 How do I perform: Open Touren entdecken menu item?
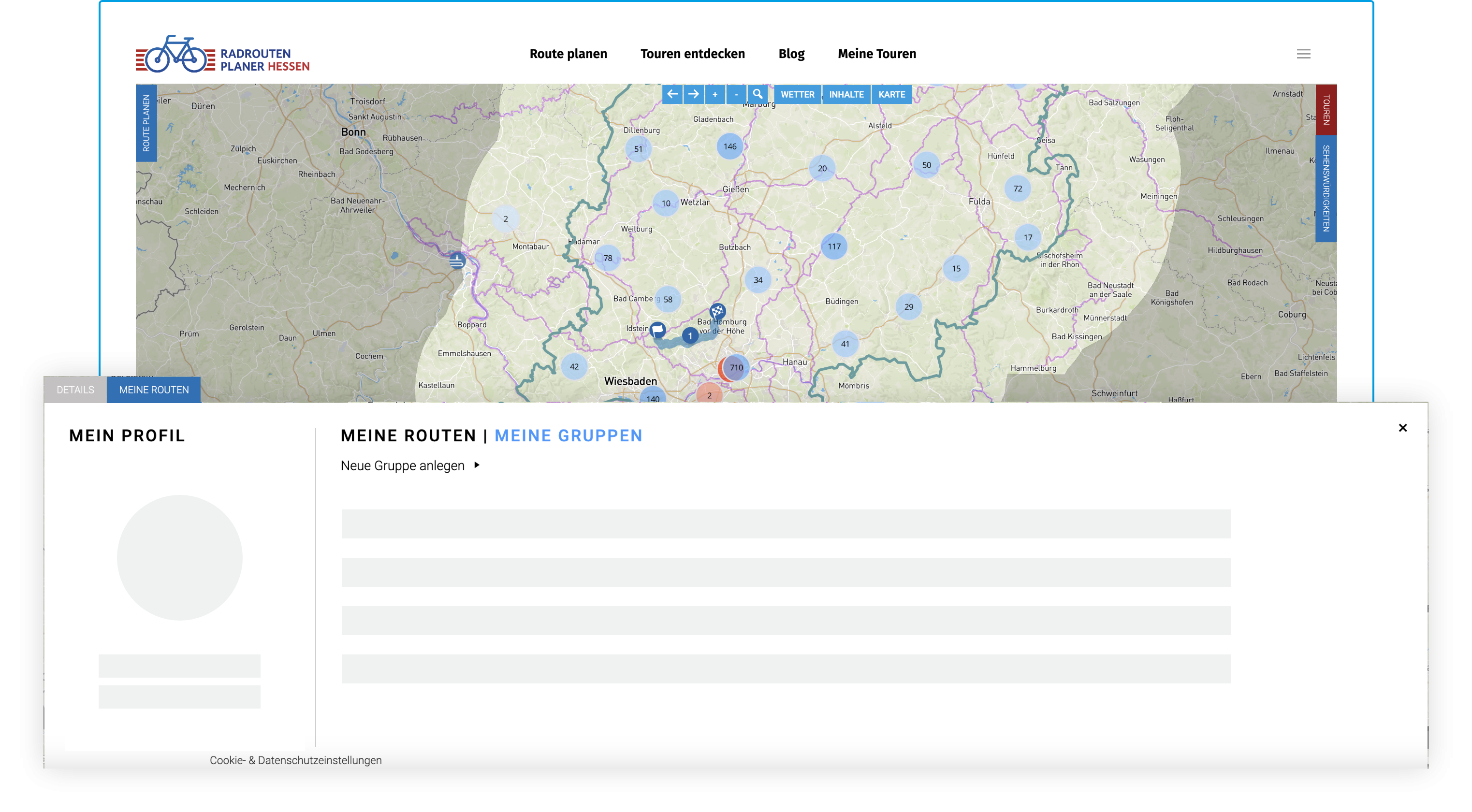[693, 54]
